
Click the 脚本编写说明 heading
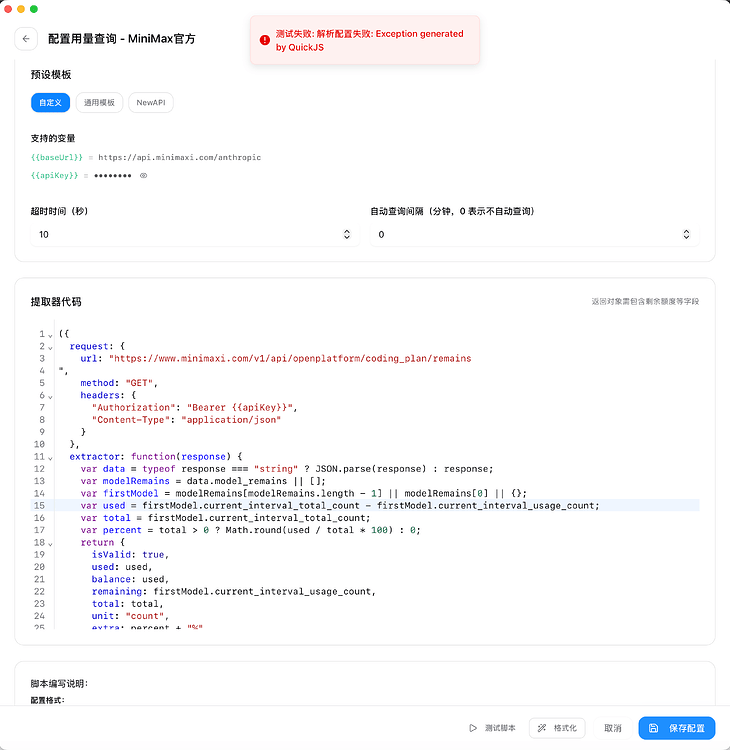coord(59,684)
